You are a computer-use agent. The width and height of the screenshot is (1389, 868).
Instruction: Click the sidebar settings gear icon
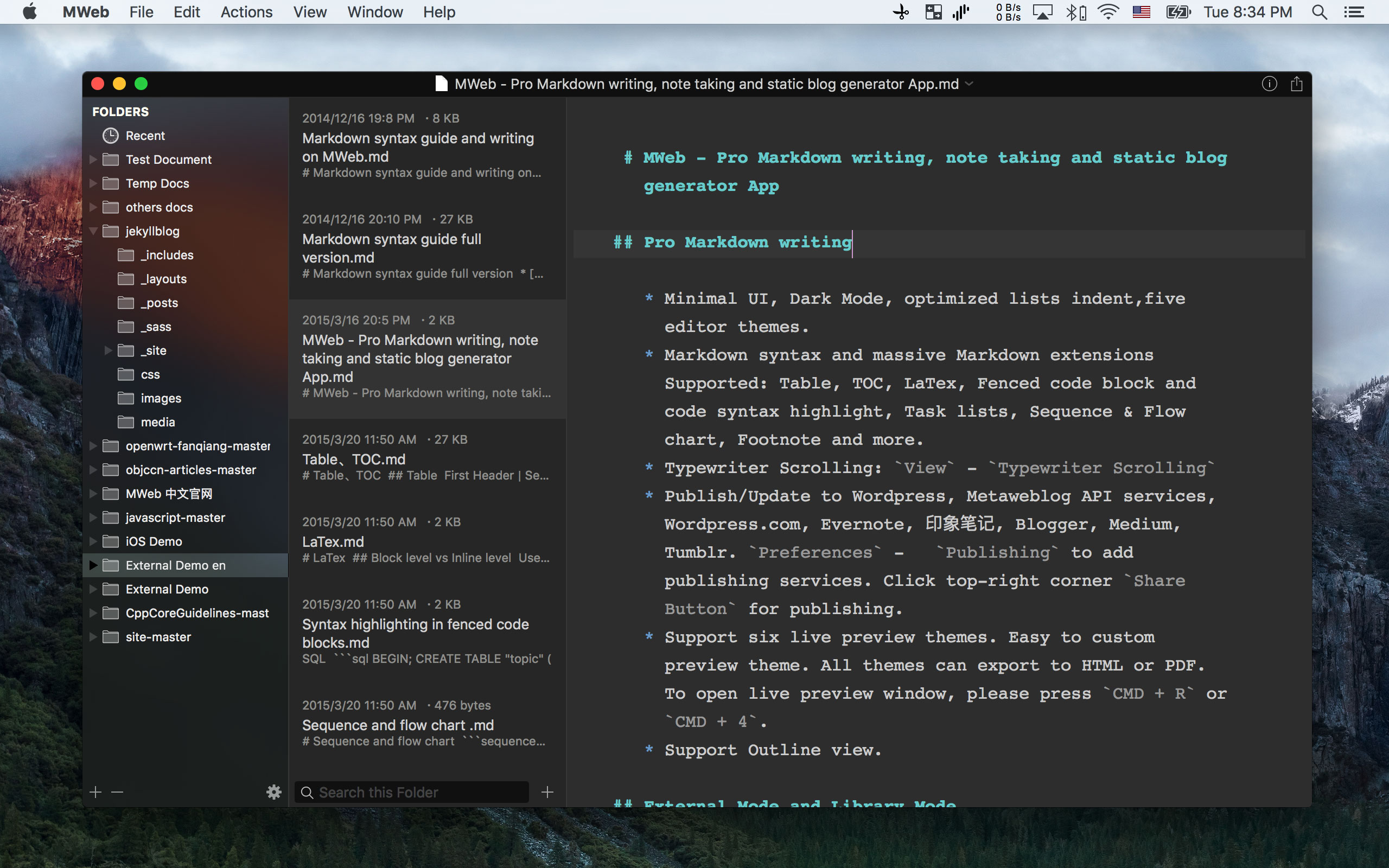(x=274, y=792)
